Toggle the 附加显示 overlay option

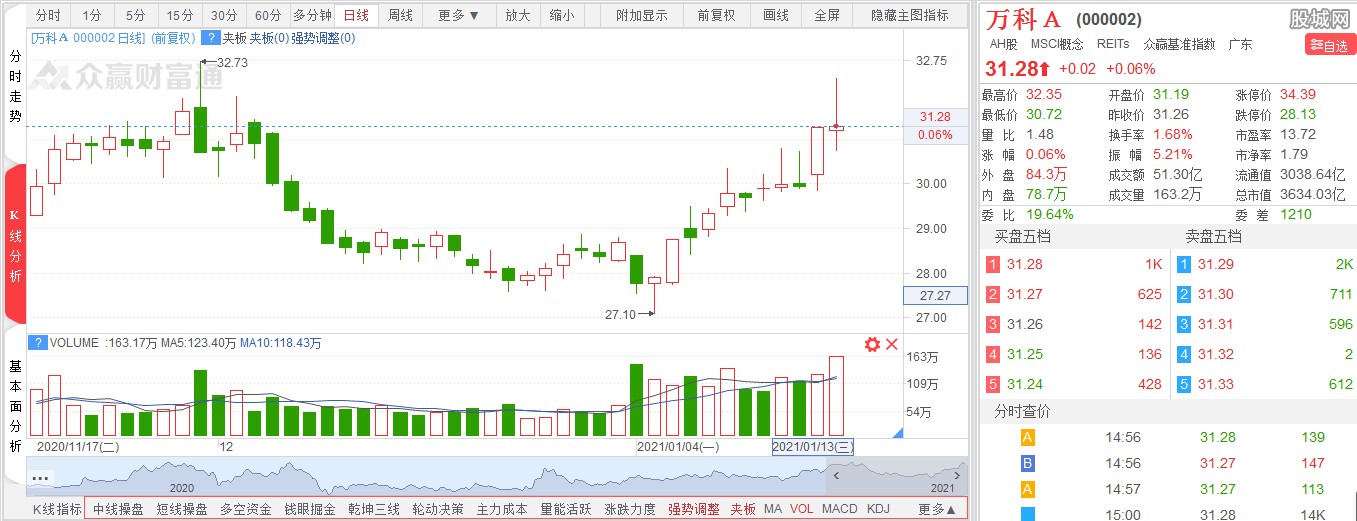click(642, 15)
